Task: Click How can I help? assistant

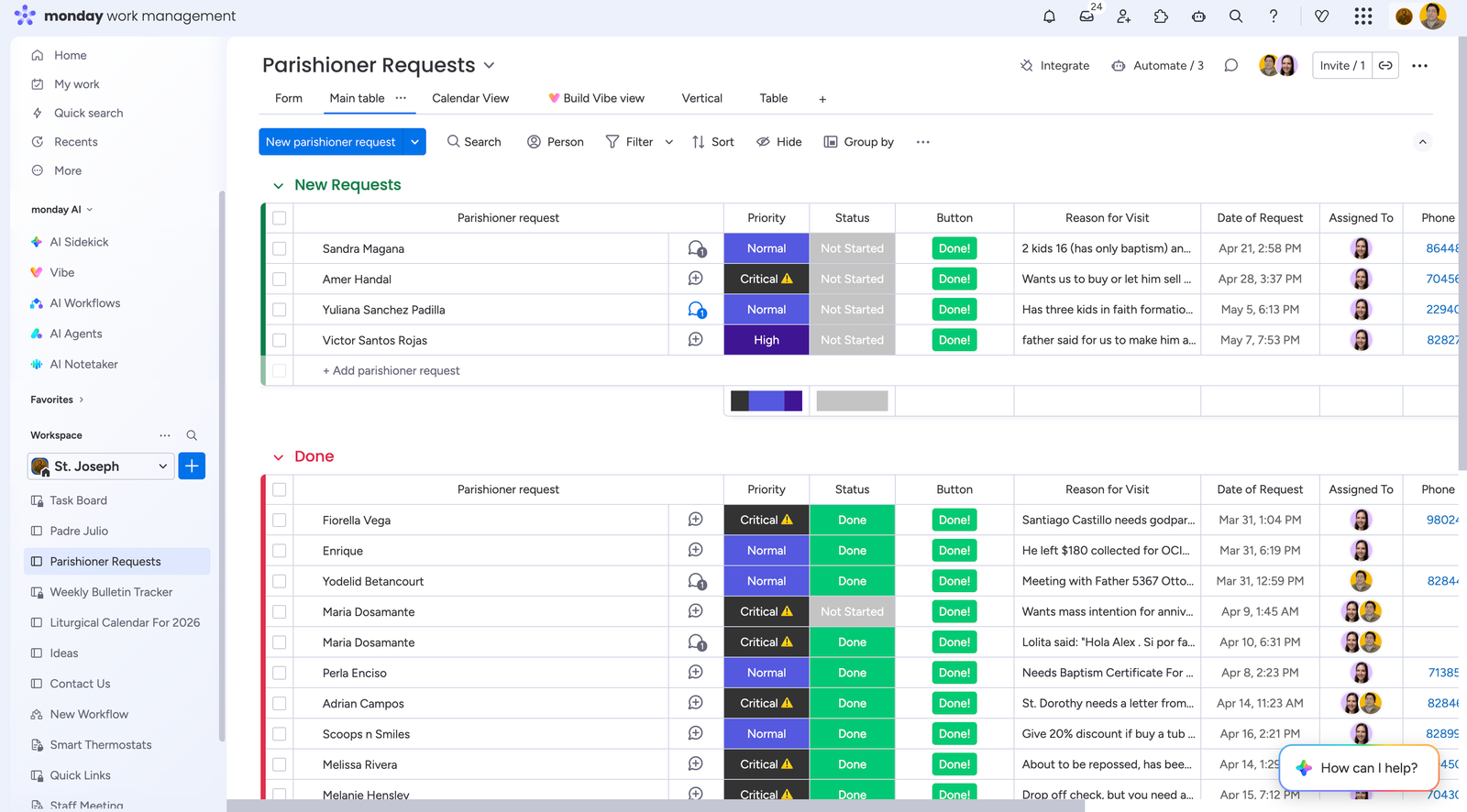Action: tap(1359, 768)
